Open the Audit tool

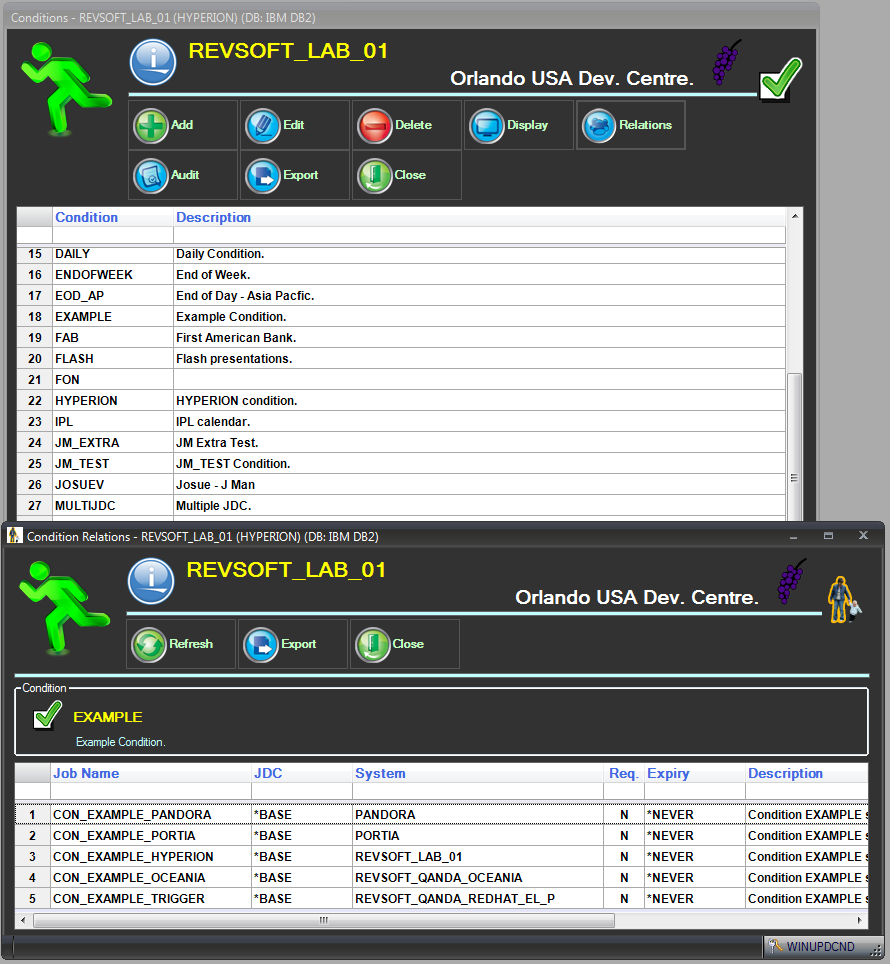[x=182, y=175]
